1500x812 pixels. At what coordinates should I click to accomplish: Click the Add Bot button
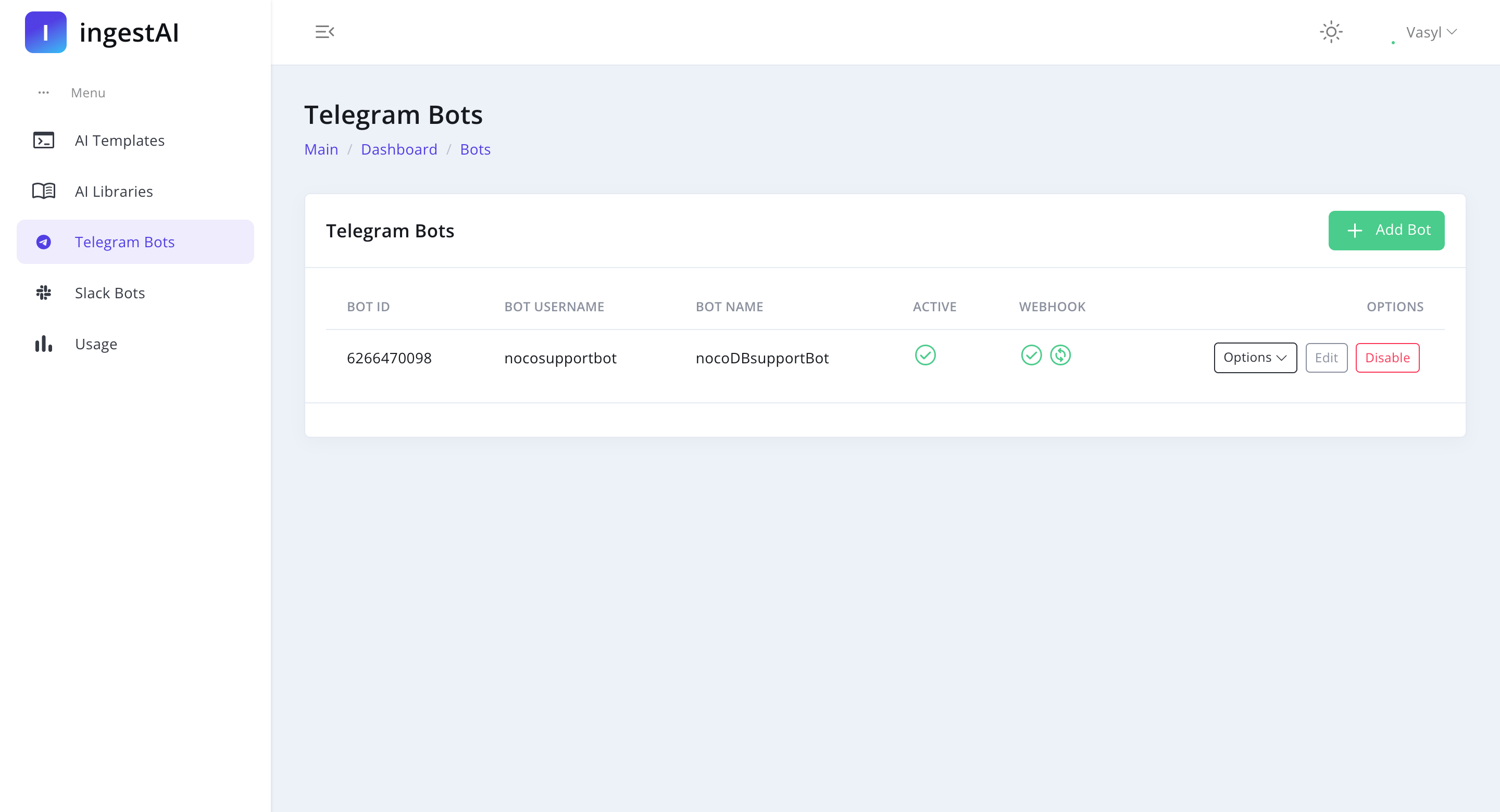pyautogui.click(x=1386, y=231)
